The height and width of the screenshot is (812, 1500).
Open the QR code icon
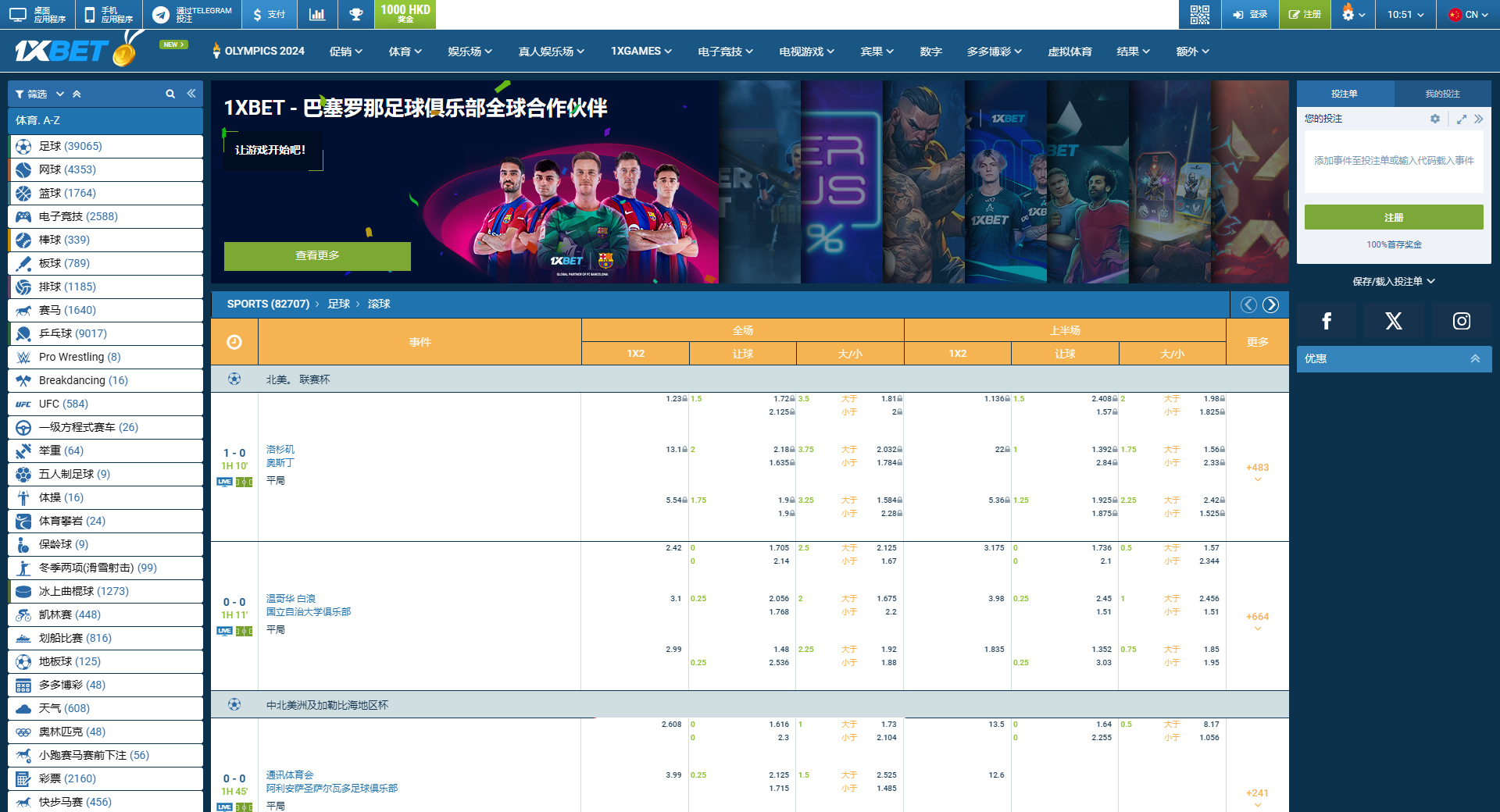tap(1199, 14)
